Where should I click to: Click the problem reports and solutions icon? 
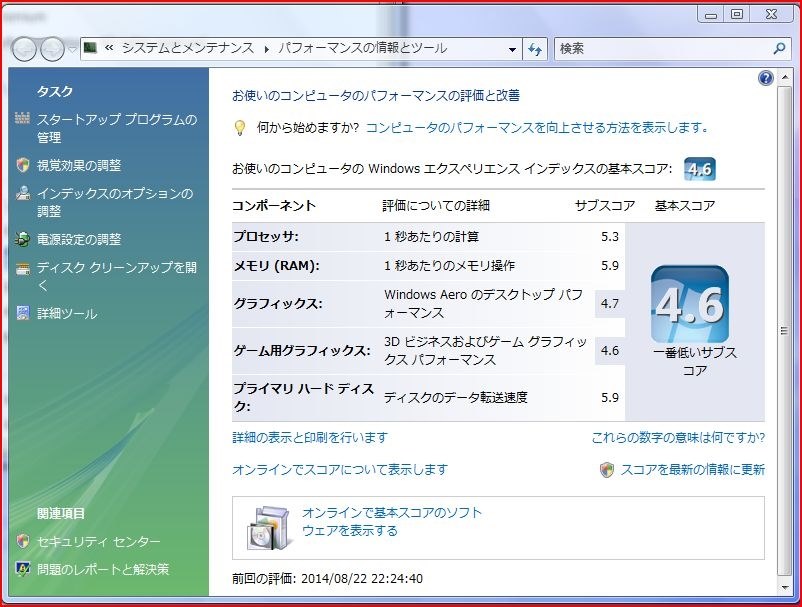pyautogui.click(x=23, y=569)
